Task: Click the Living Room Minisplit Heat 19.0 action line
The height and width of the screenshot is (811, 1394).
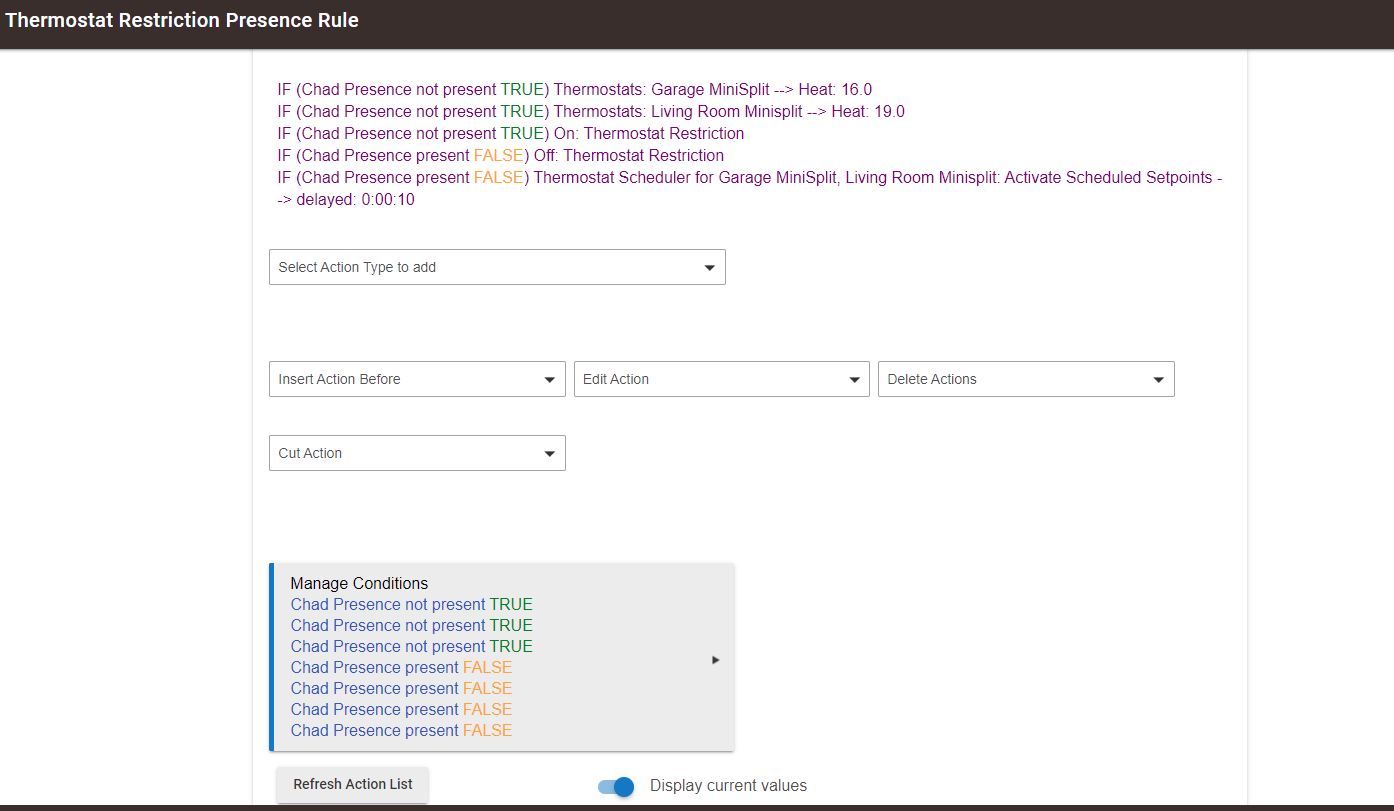Action: 591,111
